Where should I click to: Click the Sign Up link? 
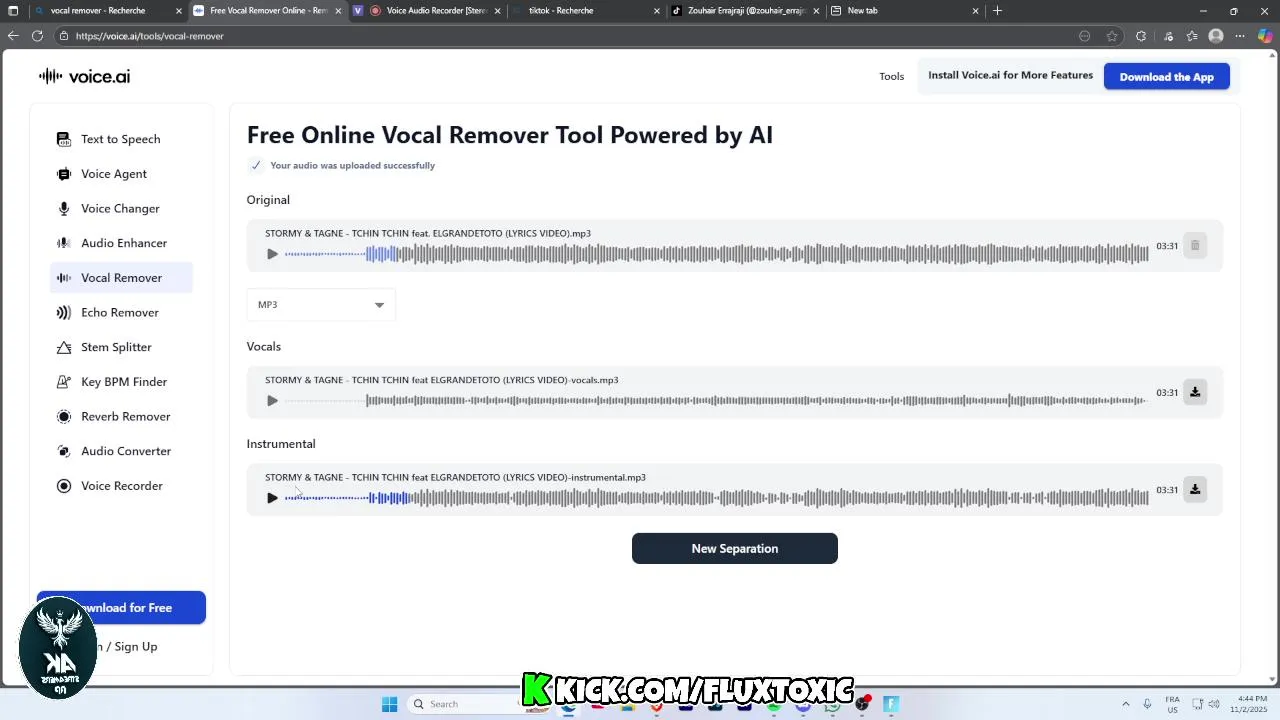point(136,646)
